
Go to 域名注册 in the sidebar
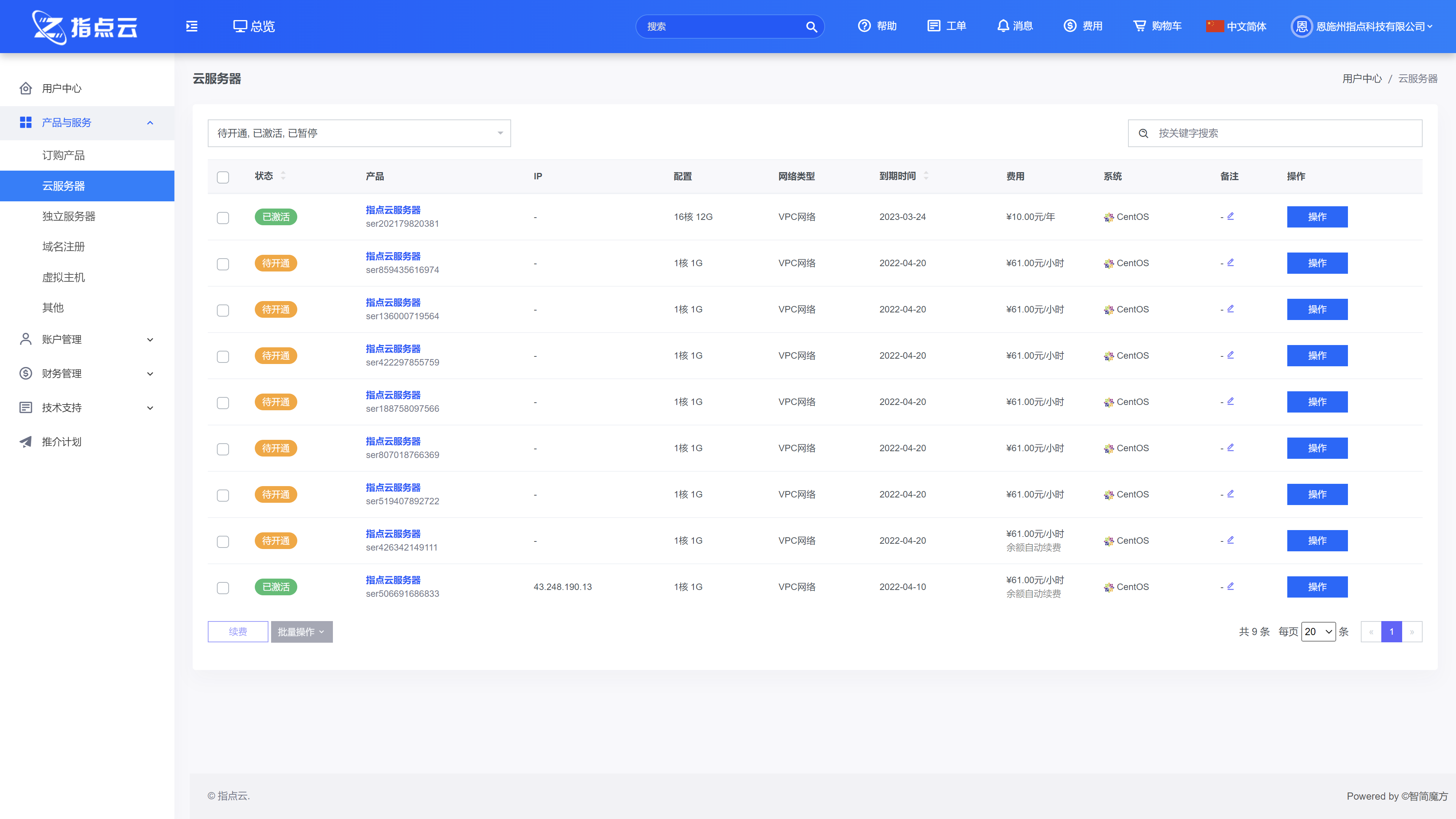tap(63, 246)
